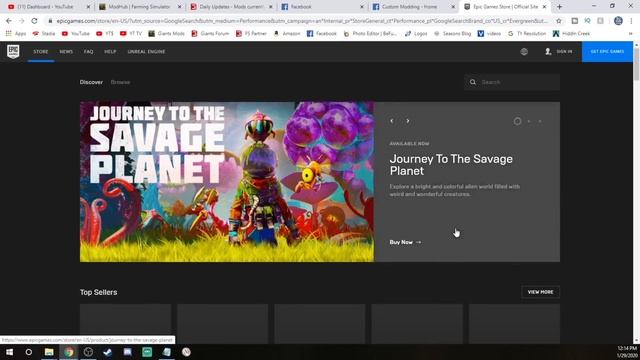The width and height of the screenshot is (640, 360).
Task: Show the next featured game
Action: click(407, 121)
